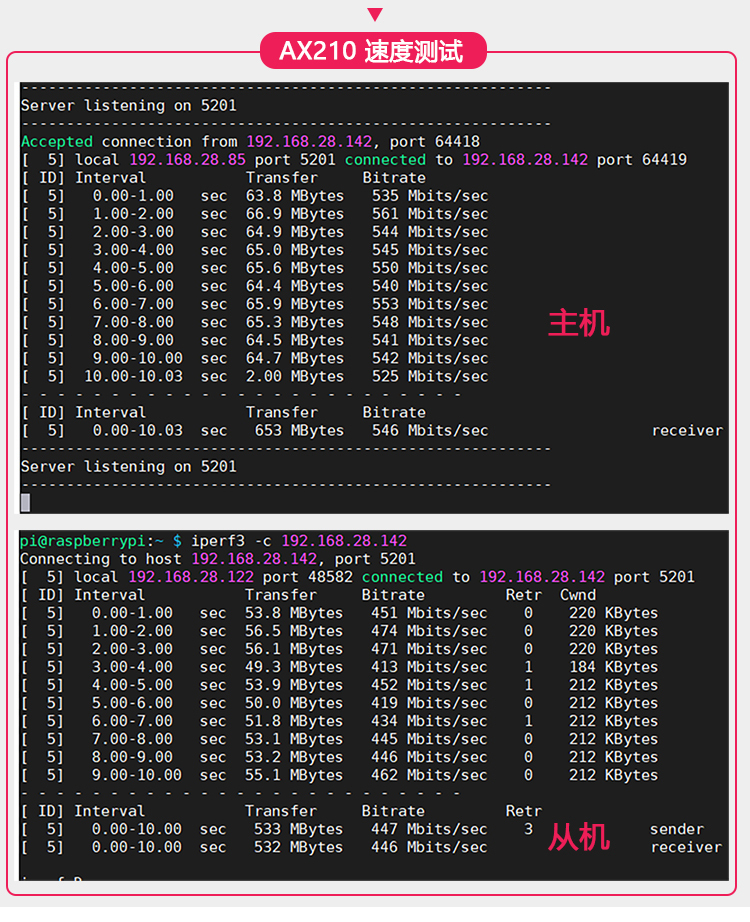Click port number 64419

pyautogui.click(x=664, y=160)
